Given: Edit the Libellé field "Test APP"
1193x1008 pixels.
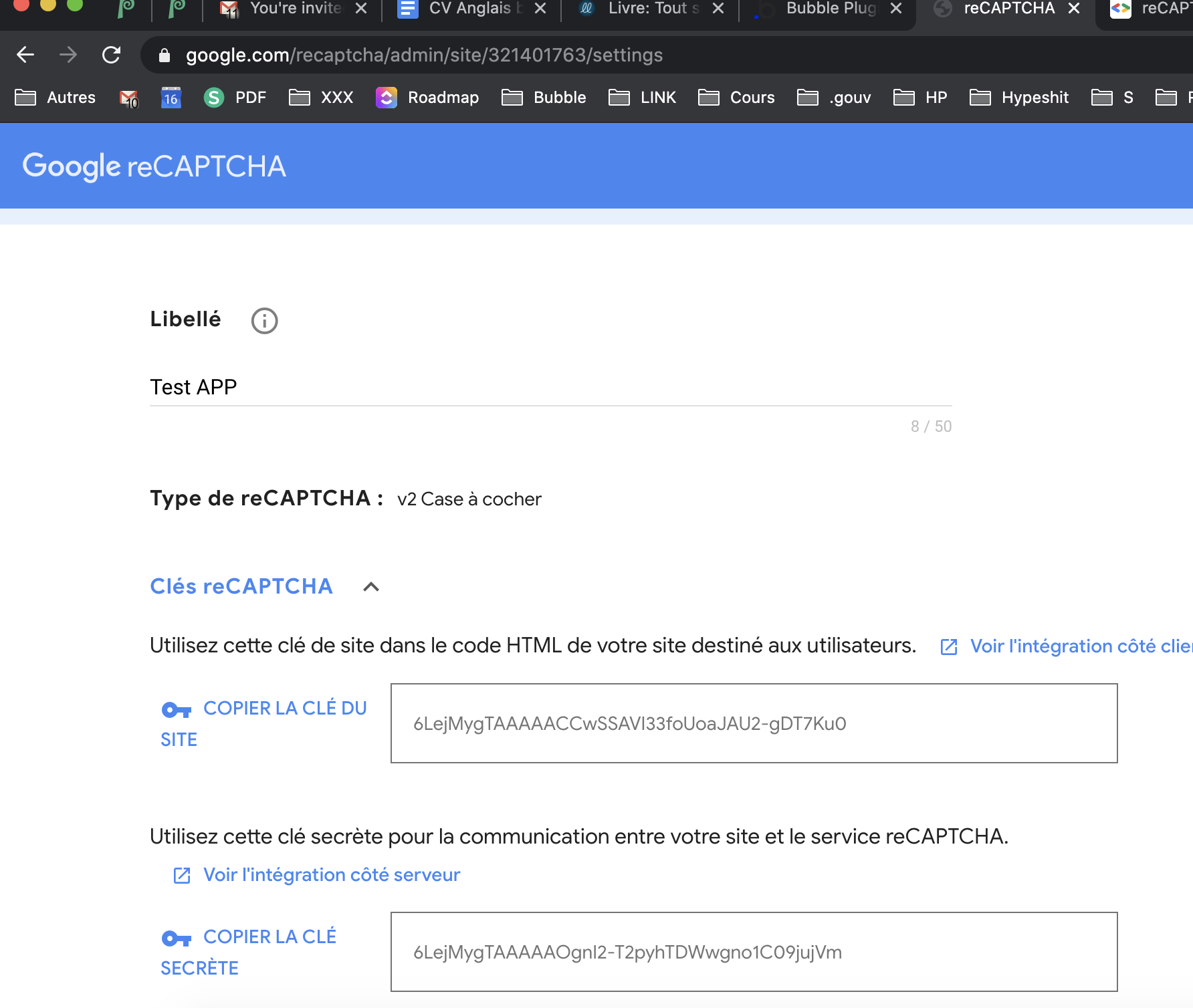Looking at the screenshot, I should point(551,388).
